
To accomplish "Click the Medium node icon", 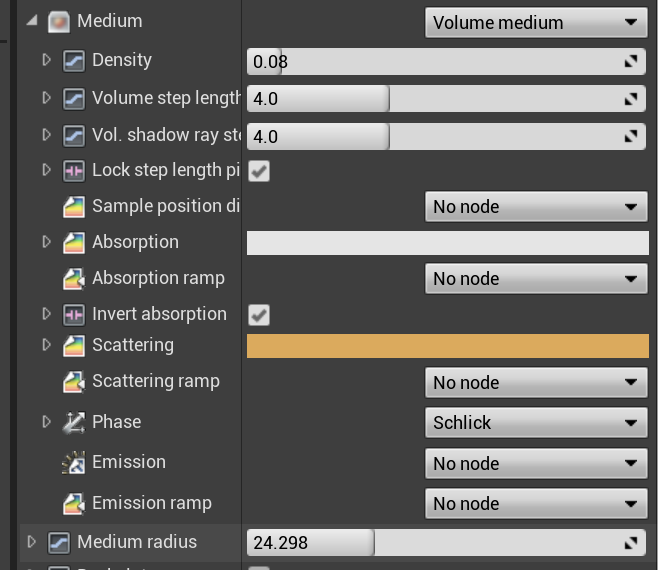I will (59, 21).
